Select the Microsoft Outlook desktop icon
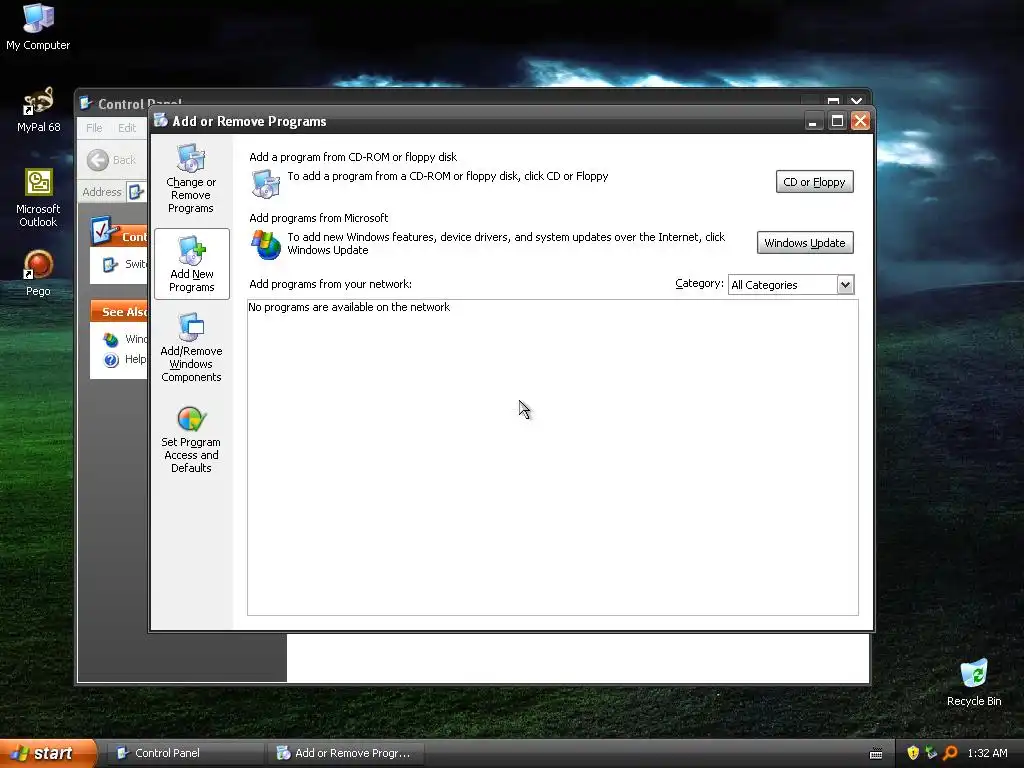Screen dimensions: 1024x768 39,198
